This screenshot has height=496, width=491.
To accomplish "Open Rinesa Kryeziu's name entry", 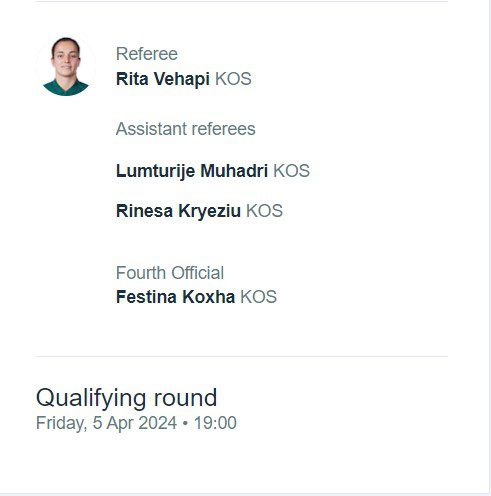I will pyautogui.click(x=178, y=211).
